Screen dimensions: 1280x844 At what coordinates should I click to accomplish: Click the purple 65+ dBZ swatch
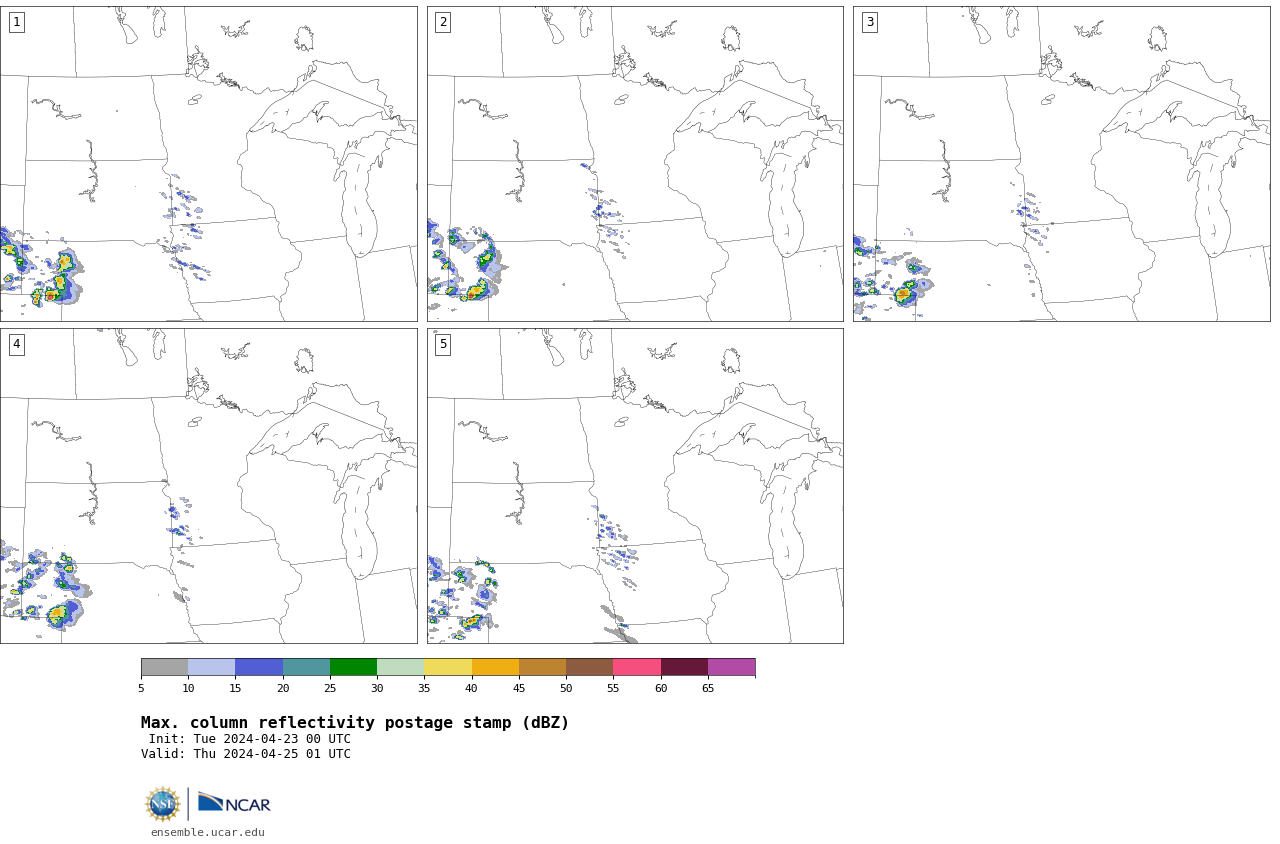731,667
